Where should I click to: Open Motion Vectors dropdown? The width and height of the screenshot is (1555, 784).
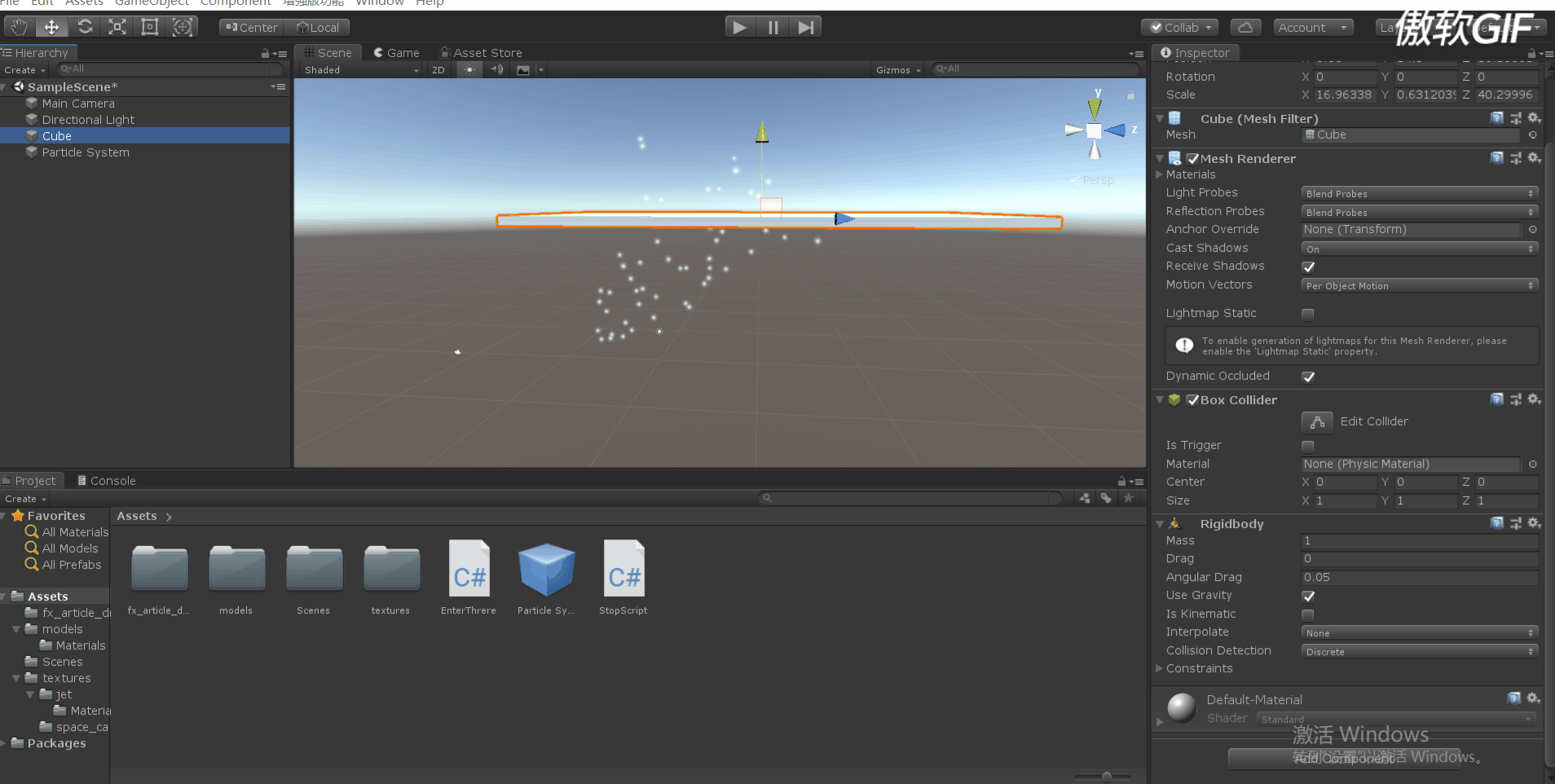(1420, 285)
